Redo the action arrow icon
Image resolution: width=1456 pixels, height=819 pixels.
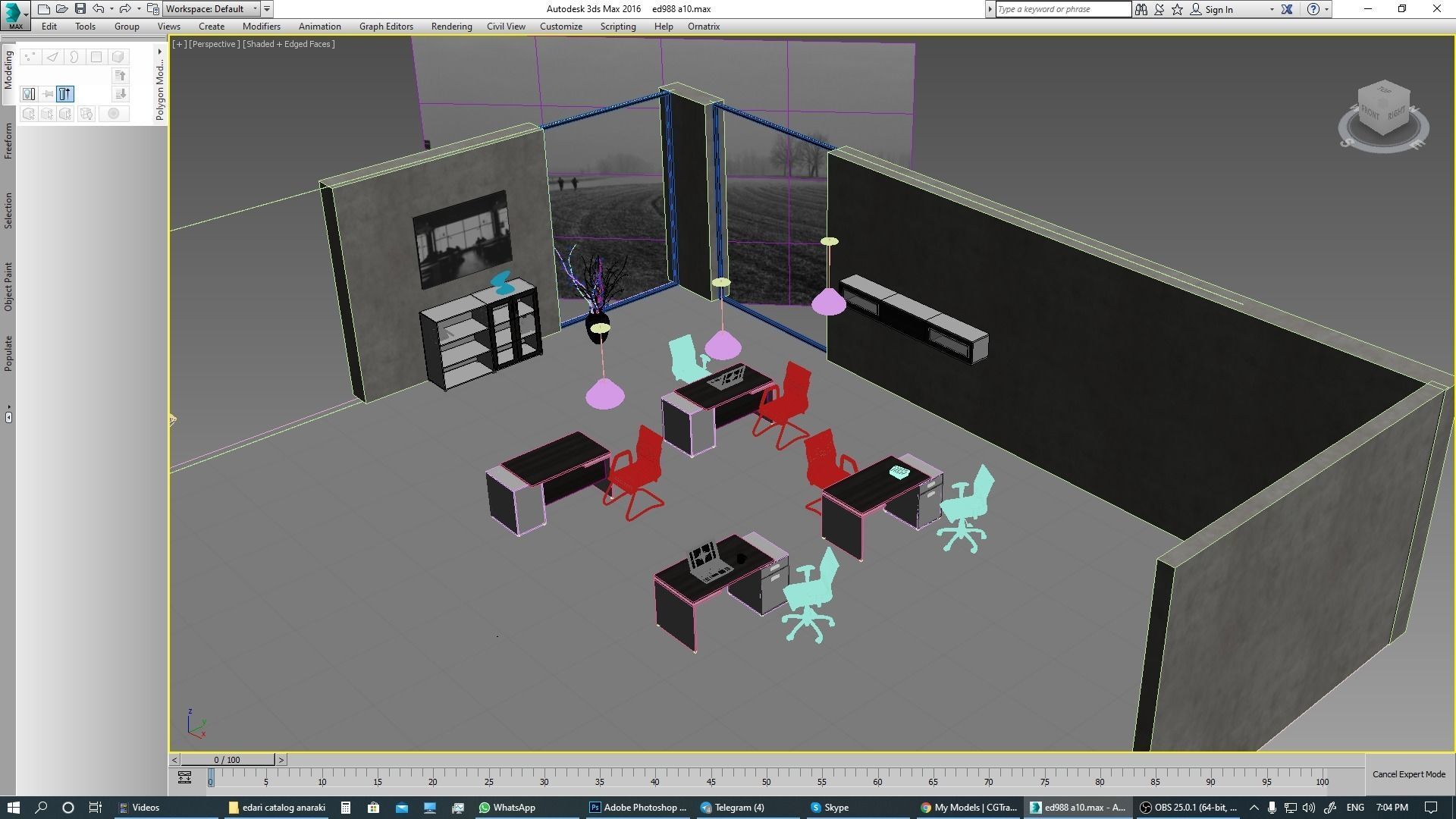pyautogui.click(x=125, y=9)
